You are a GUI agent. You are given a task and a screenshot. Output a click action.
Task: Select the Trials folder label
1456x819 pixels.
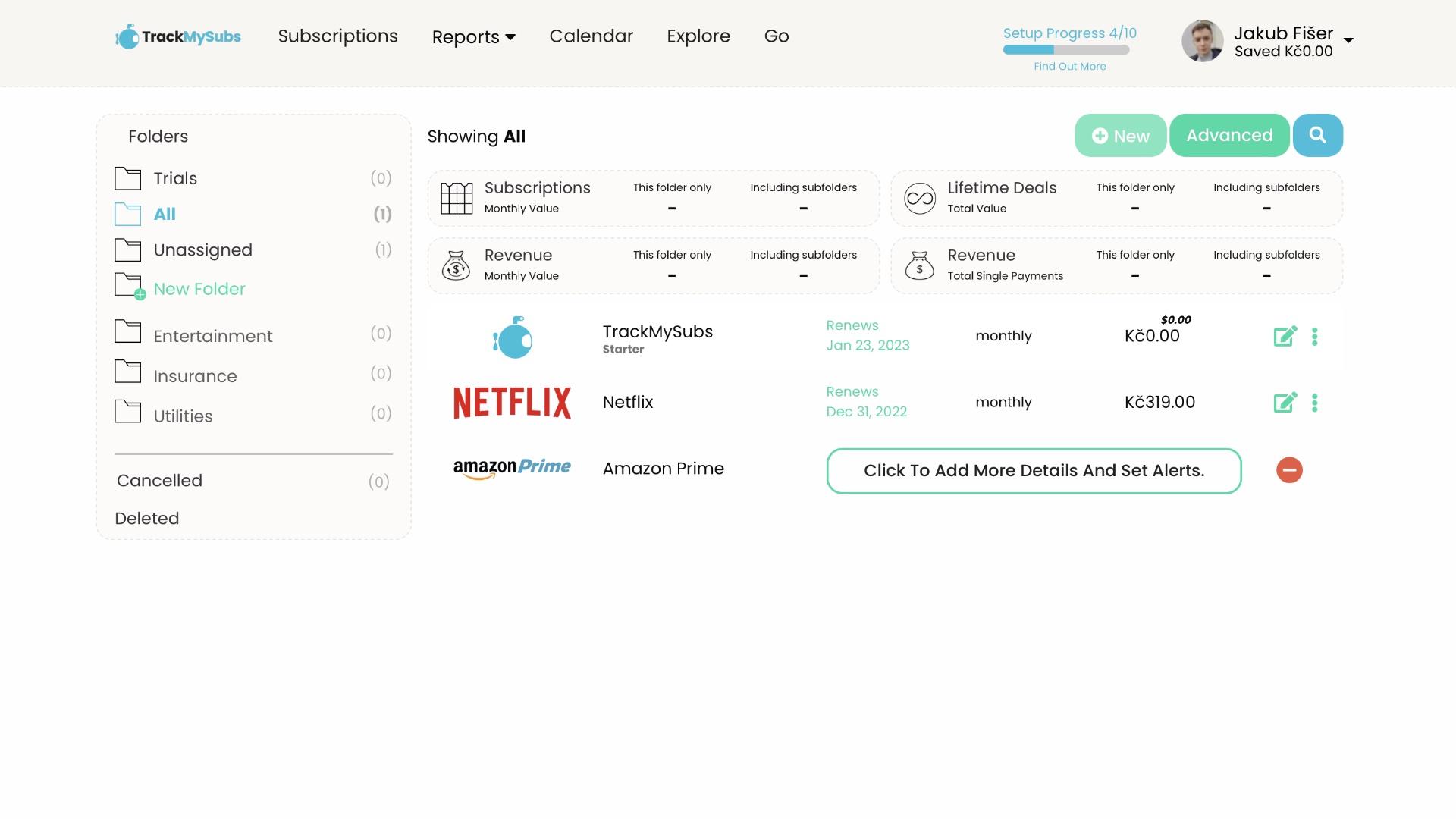175,178
